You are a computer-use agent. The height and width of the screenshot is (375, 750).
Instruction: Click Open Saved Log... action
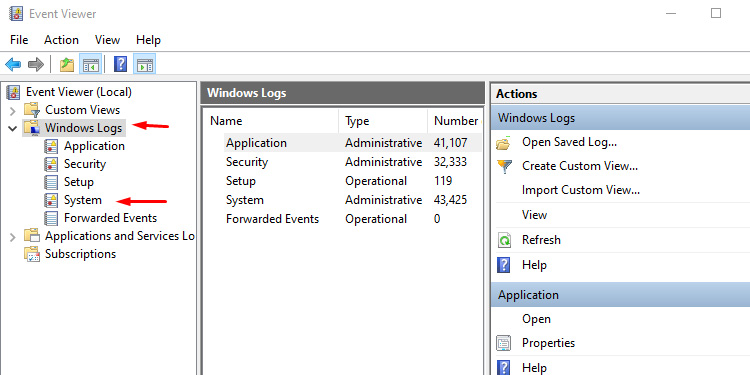[x=569, y=142]
